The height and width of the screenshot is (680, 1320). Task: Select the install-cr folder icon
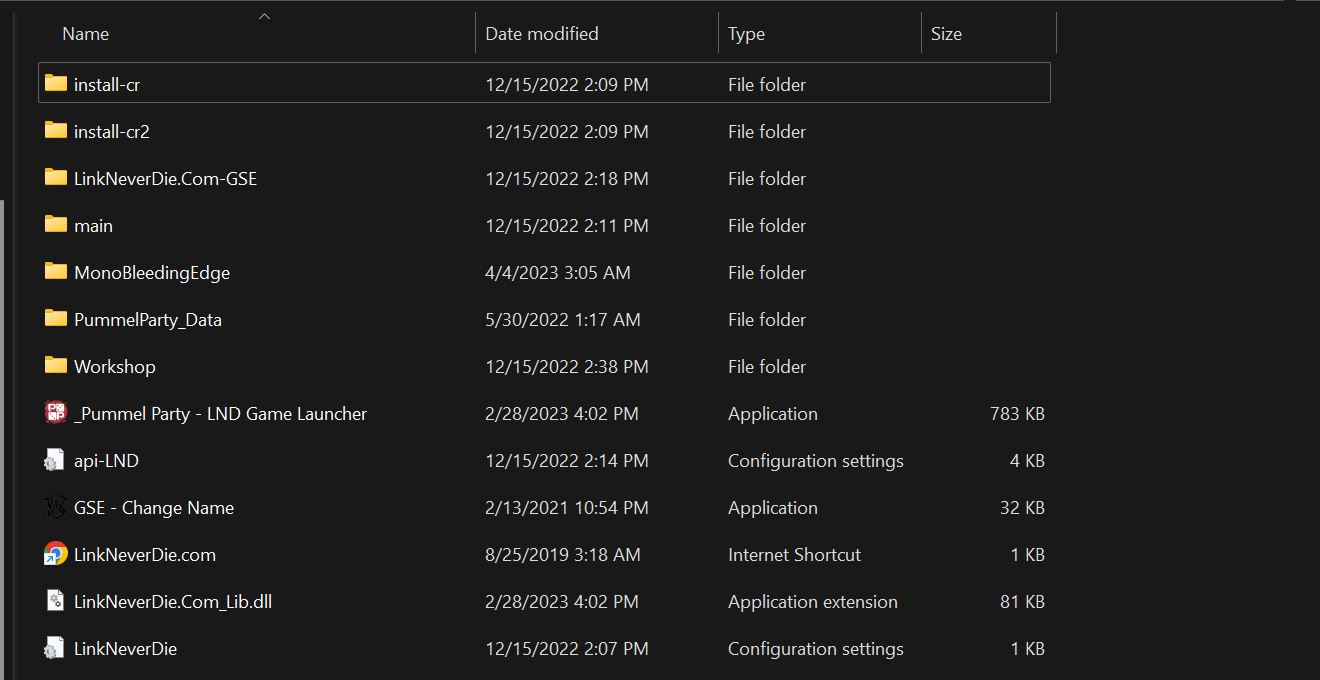click(x=56, y=84)
